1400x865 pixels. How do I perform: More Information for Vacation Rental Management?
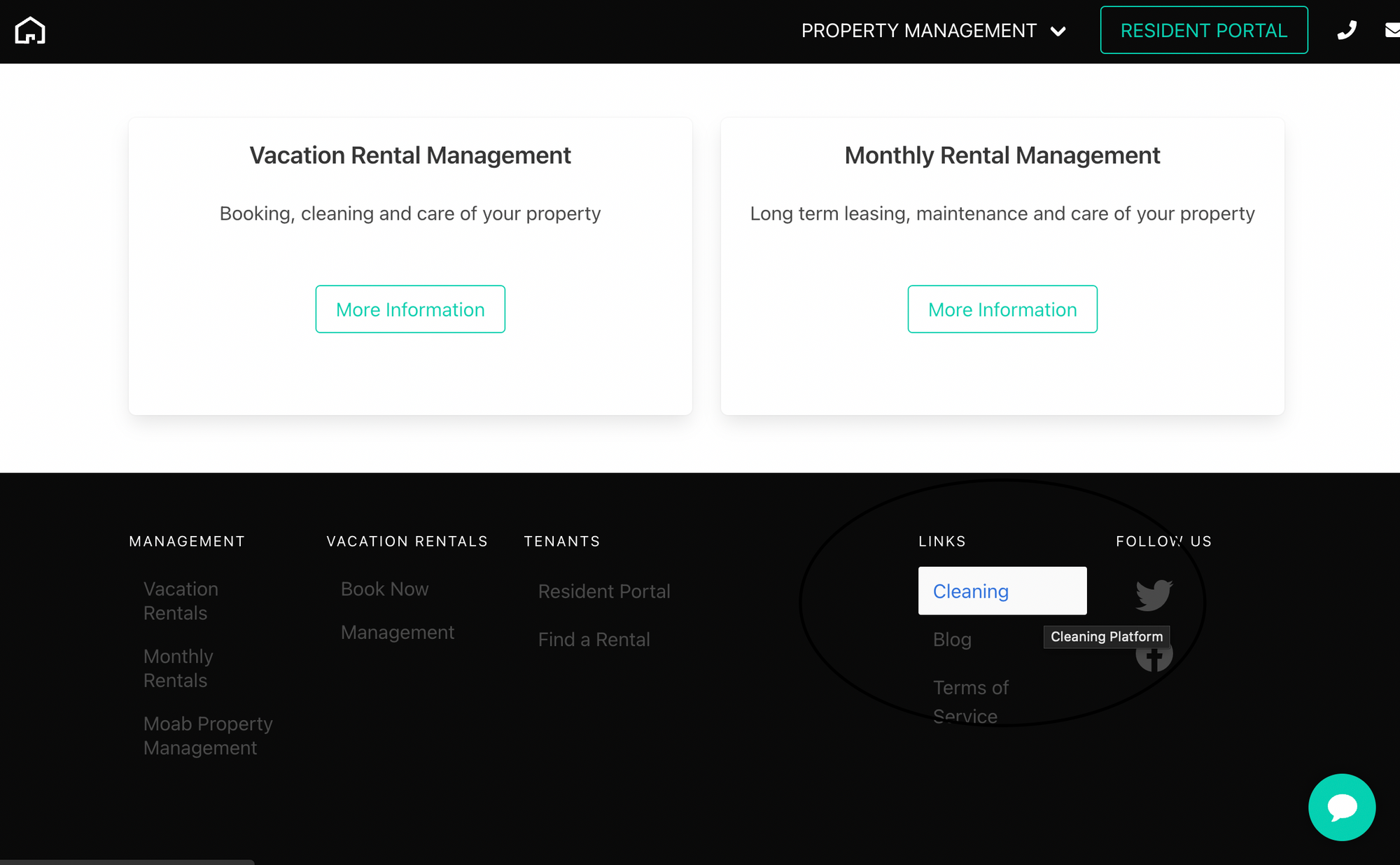410,309
